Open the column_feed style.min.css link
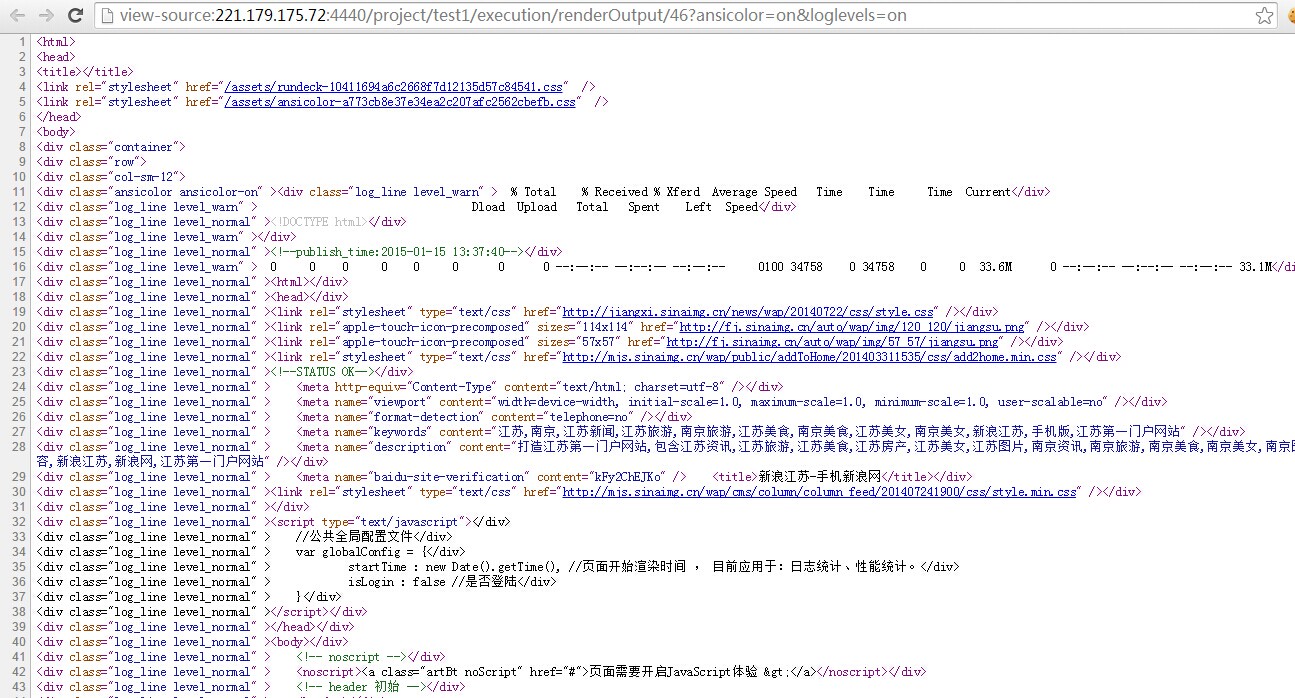 819,492
